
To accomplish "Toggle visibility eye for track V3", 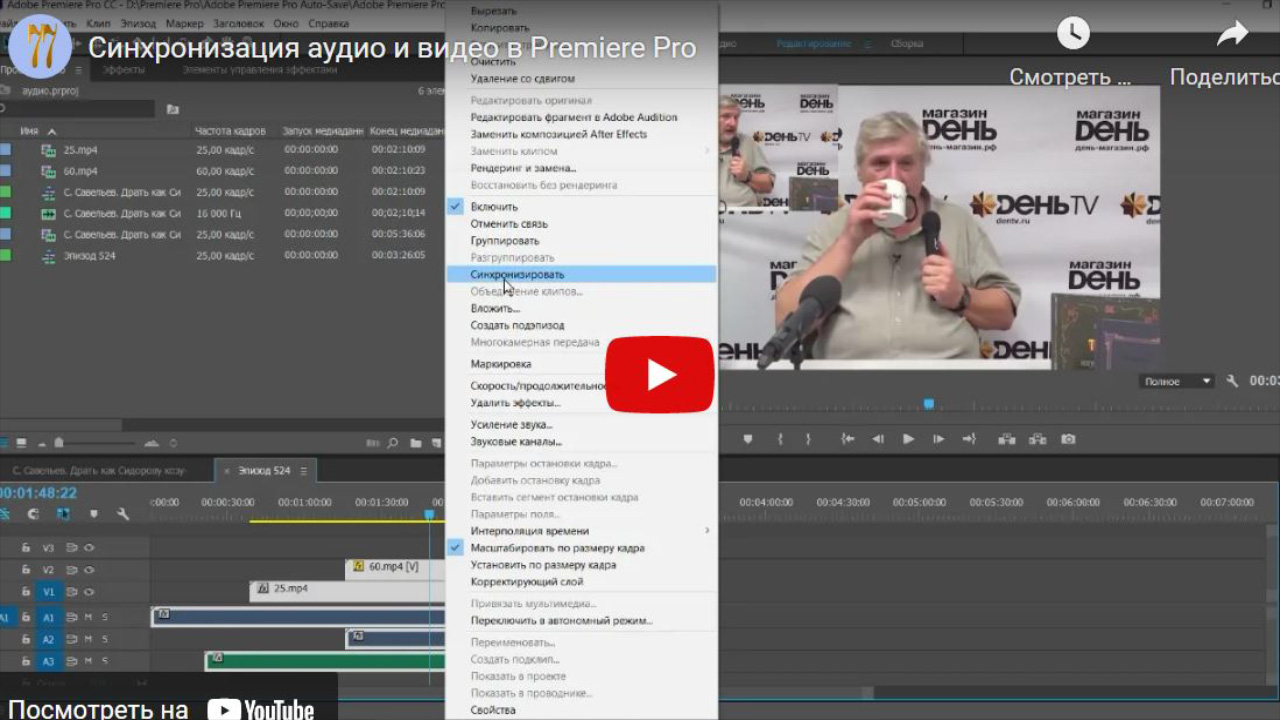I will coord(89,548).
